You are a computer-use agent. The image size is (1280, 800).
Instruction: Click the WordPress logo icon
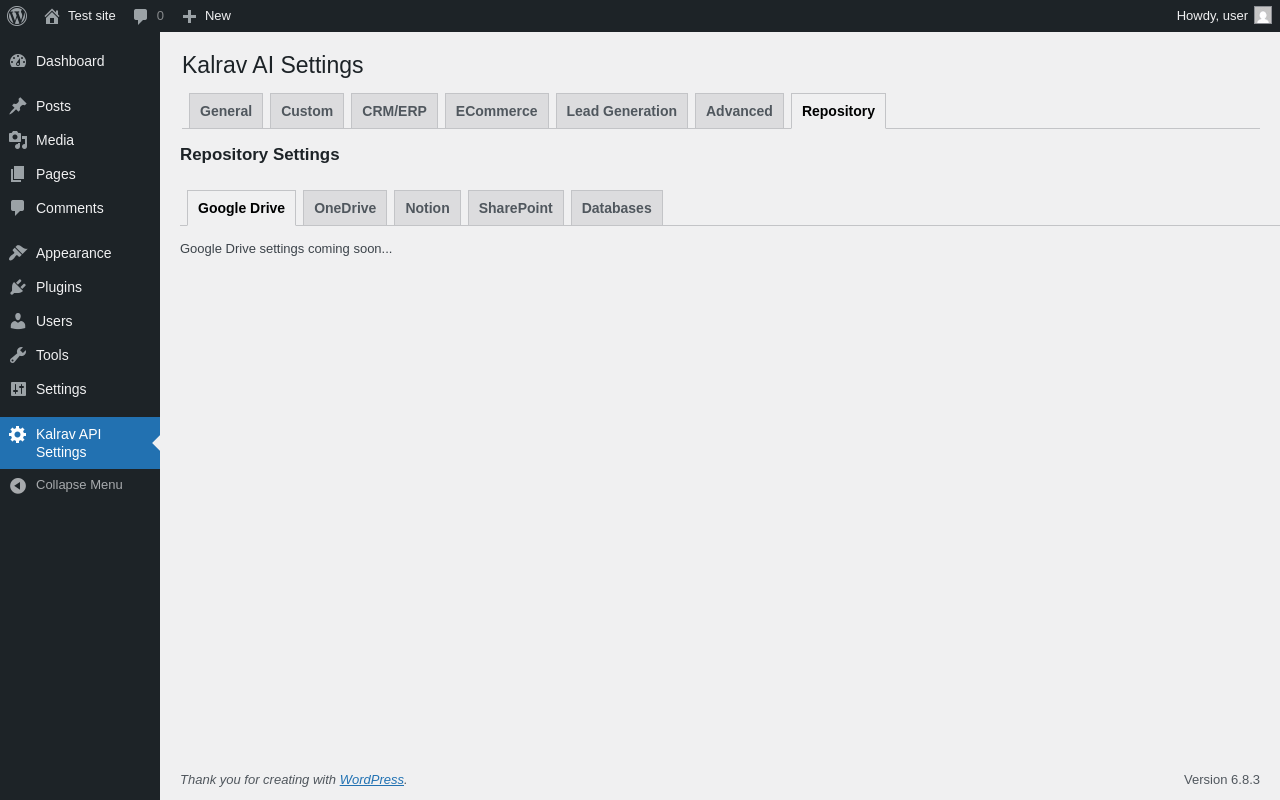tap(17, 16)
